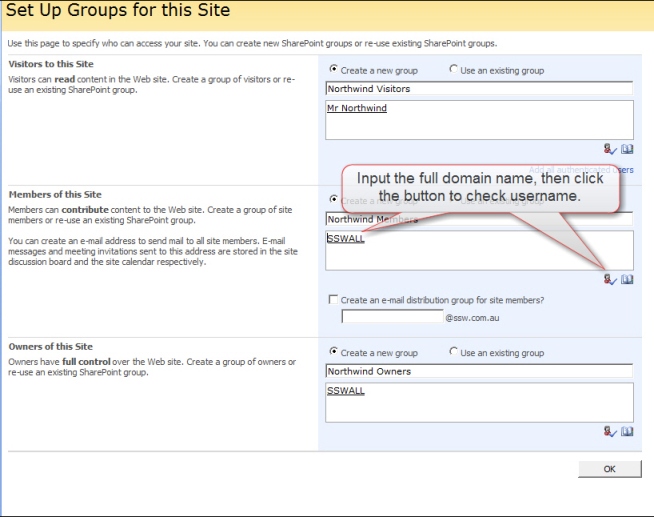Image resolution: width=654 pixels, height=517 pixels.
Task: Click SSWALL entry in Members users box
Action: pos(346,239)
